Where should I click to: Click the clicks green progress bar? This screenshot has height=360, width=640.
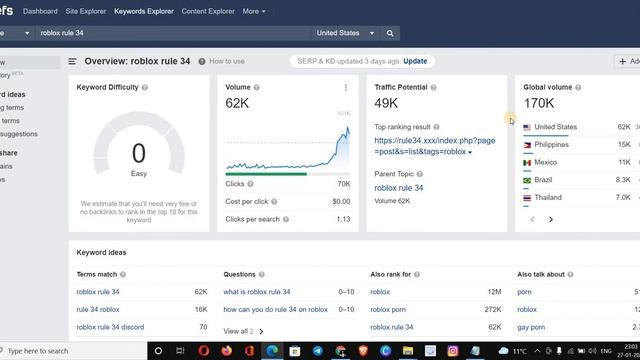[266, 174]
